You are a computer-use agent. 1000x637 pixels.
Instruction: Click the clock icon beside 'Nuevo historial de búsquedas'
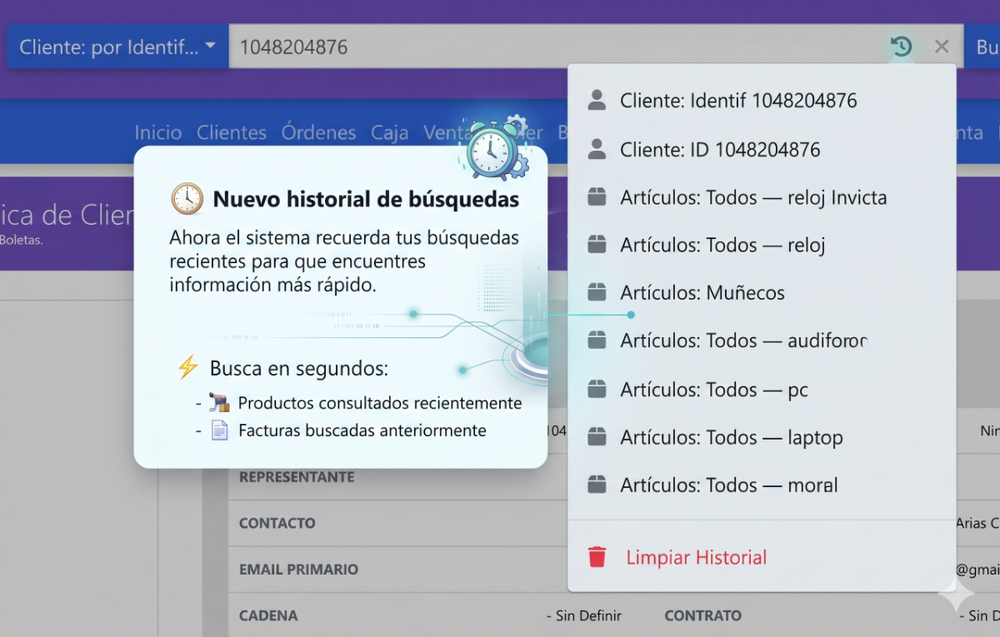point(187,199)
